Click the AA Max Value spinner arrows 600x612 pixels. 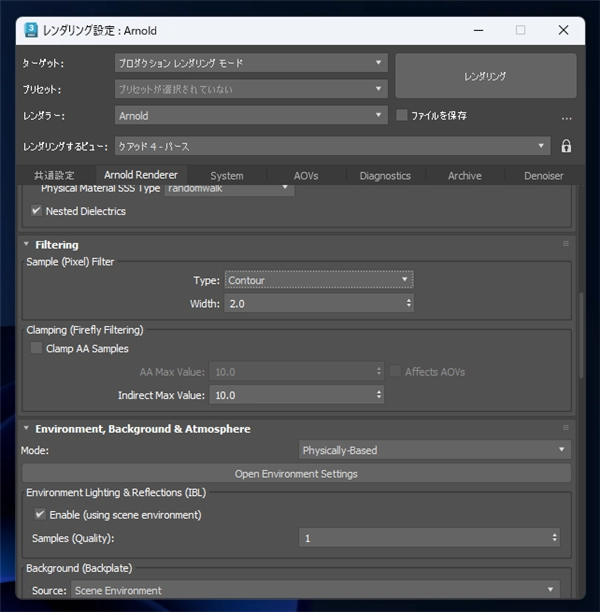click(x=379, y=371)
